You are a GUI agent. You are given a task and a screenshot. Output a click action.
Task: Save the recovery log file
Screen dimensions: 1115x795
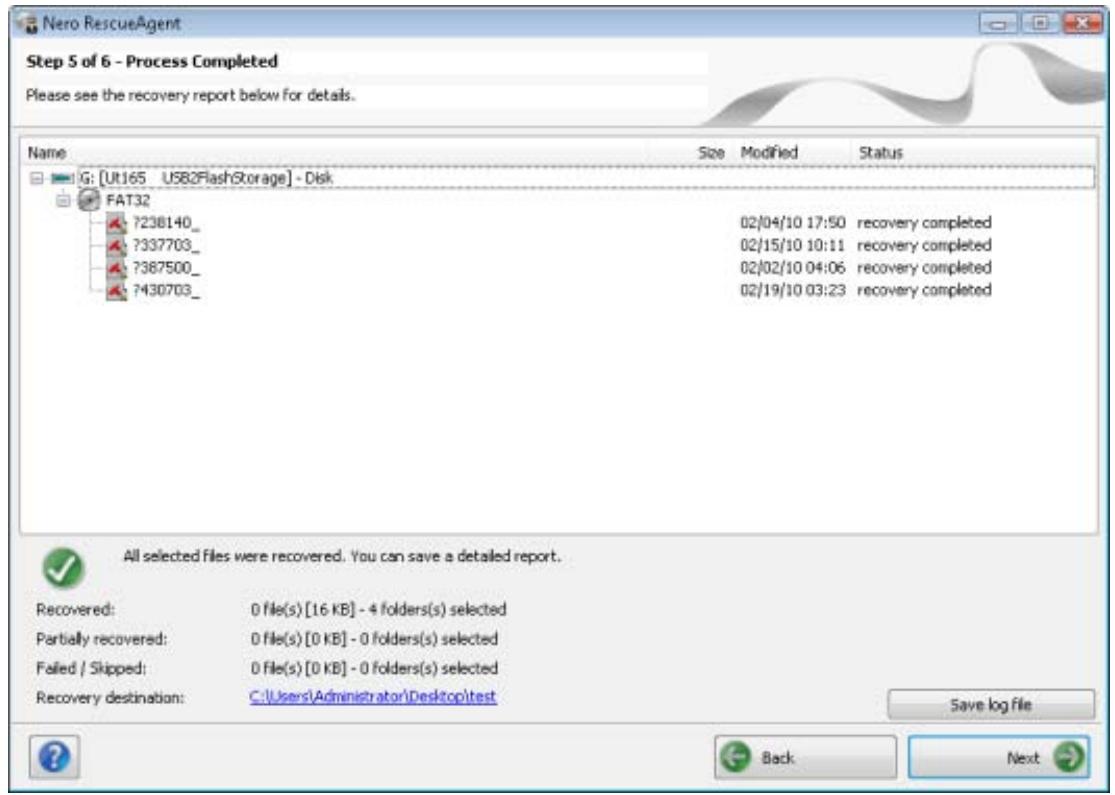pyautogui.click(x=991, y=705)
